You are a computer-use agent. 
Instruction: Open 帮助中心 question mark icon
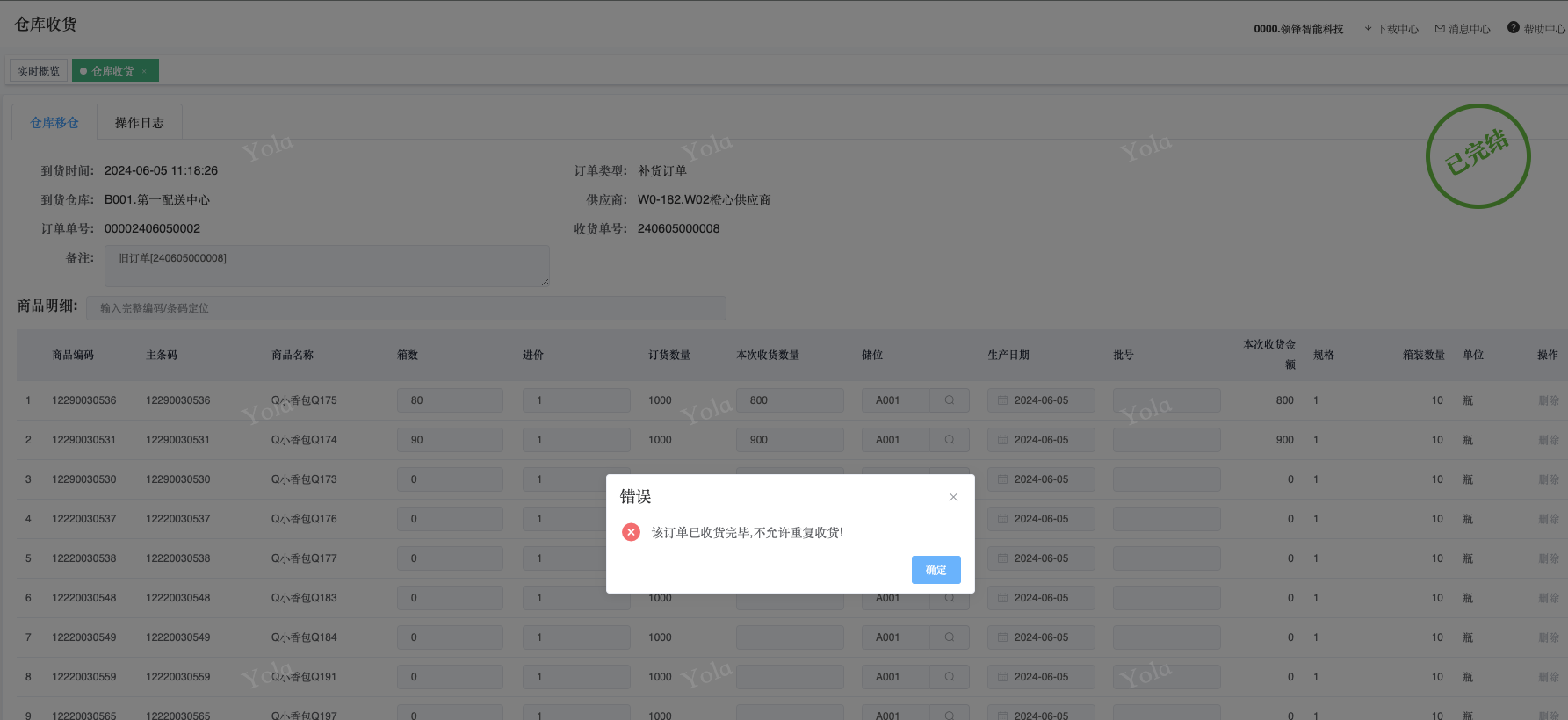[1535, 29]
